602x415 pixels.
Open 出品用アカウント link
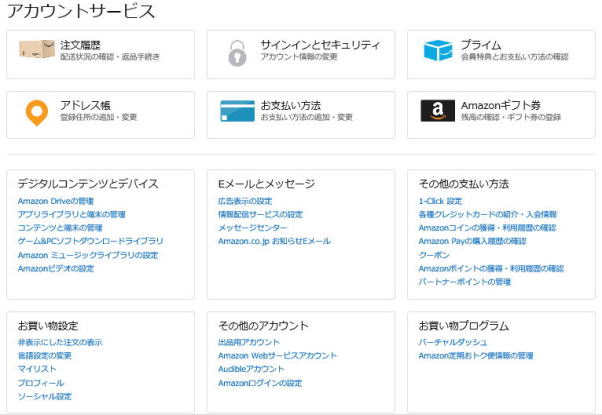(249, 342)
